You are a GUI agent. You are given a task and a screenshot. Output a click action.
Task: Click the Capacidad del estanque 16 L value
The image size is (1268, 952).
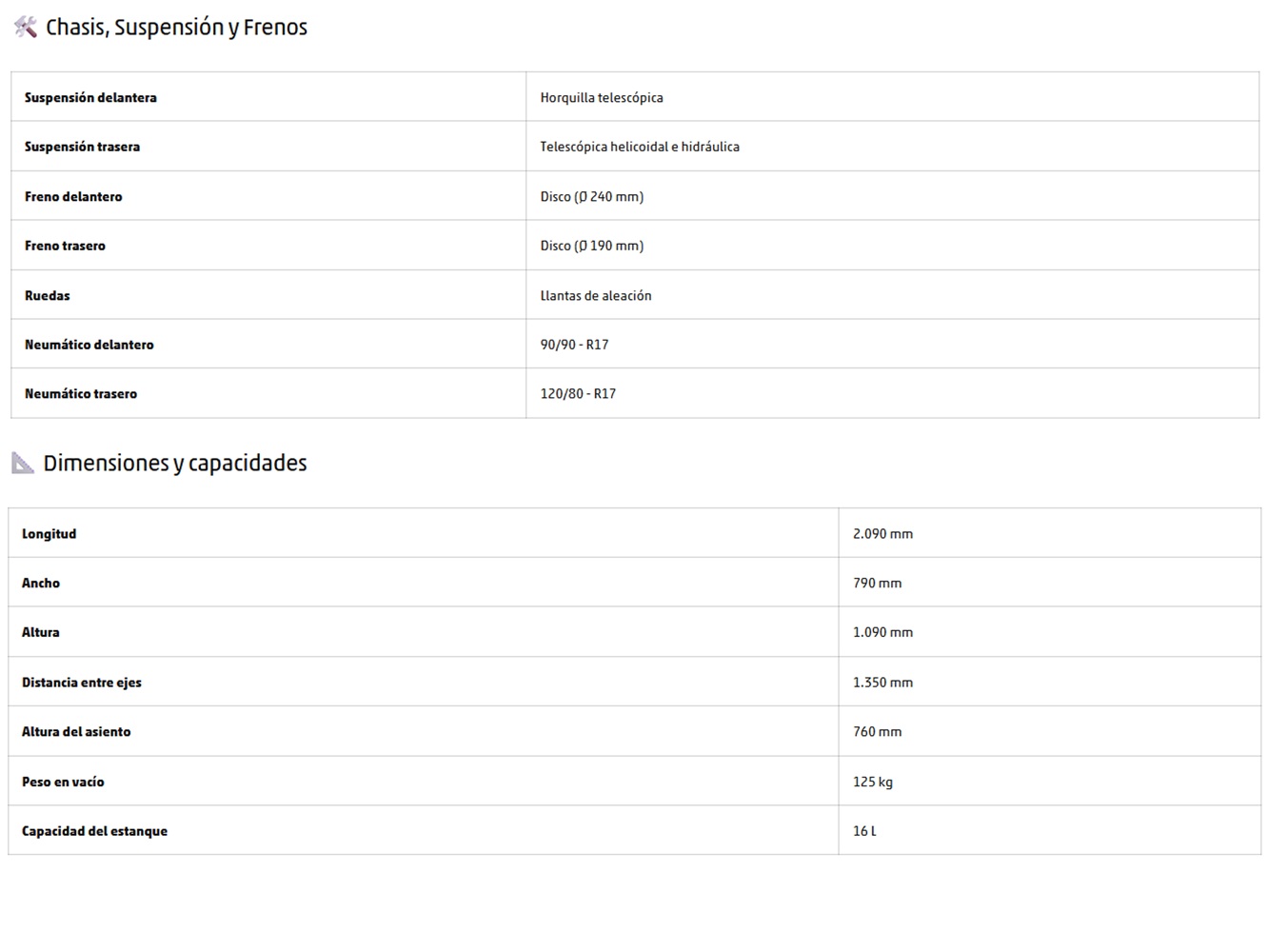coord(864,831)
